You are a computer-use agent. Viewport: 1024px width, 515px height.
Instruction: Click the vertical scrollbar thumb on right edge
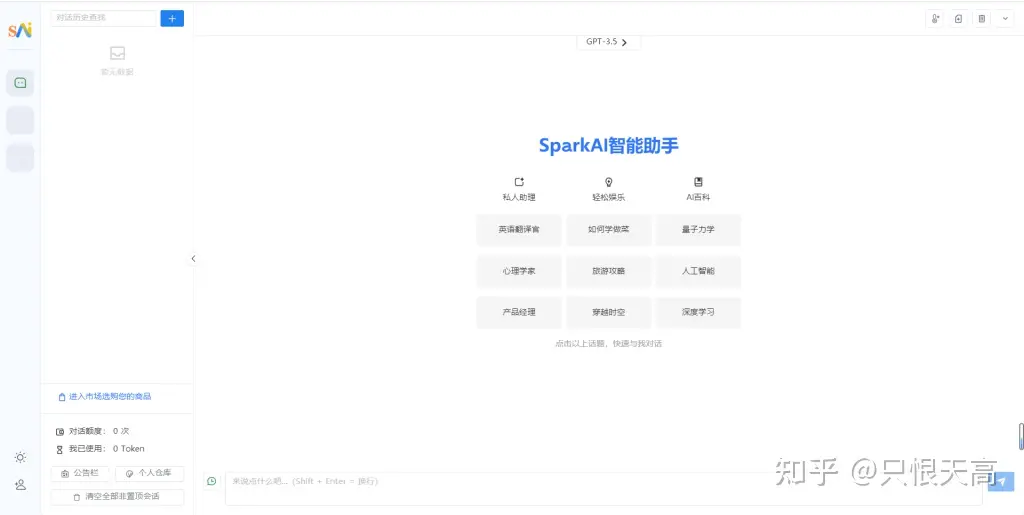click(1021, 436)
